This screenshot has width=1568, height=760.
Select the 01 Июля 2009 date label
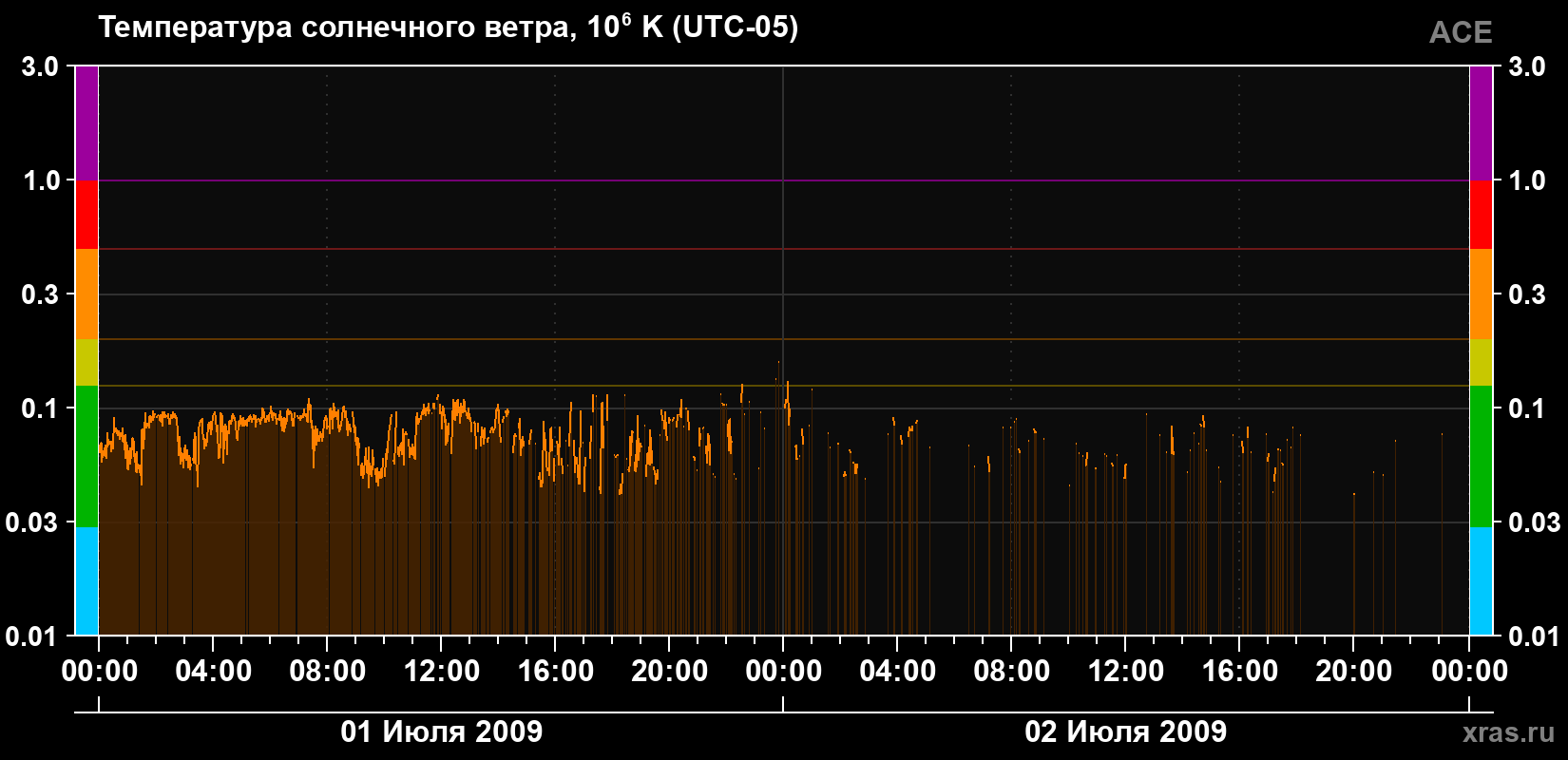point(442,731)
